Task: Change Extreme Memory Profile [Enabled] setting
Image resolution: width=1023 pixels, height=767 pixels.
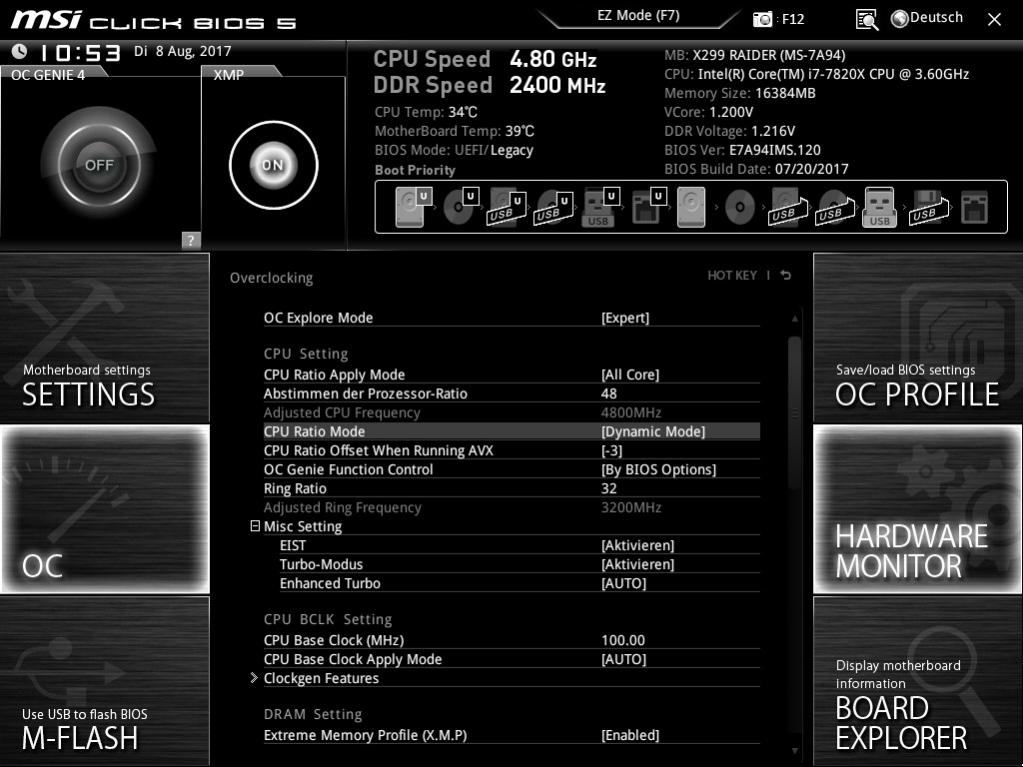Action: click(630, 735)
